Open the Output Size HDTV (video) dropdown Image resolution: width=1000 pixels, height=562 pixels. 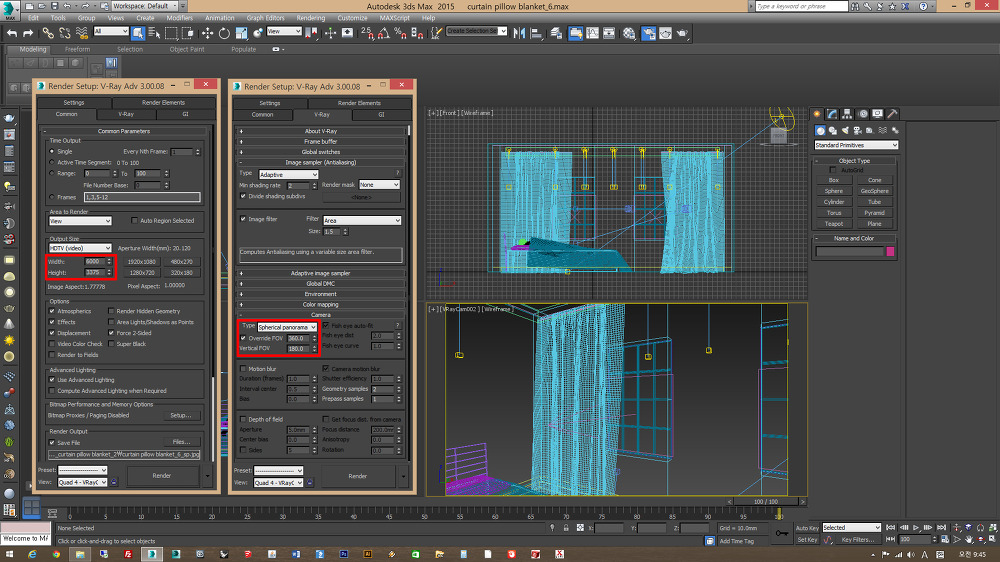(x=80, y=247)
